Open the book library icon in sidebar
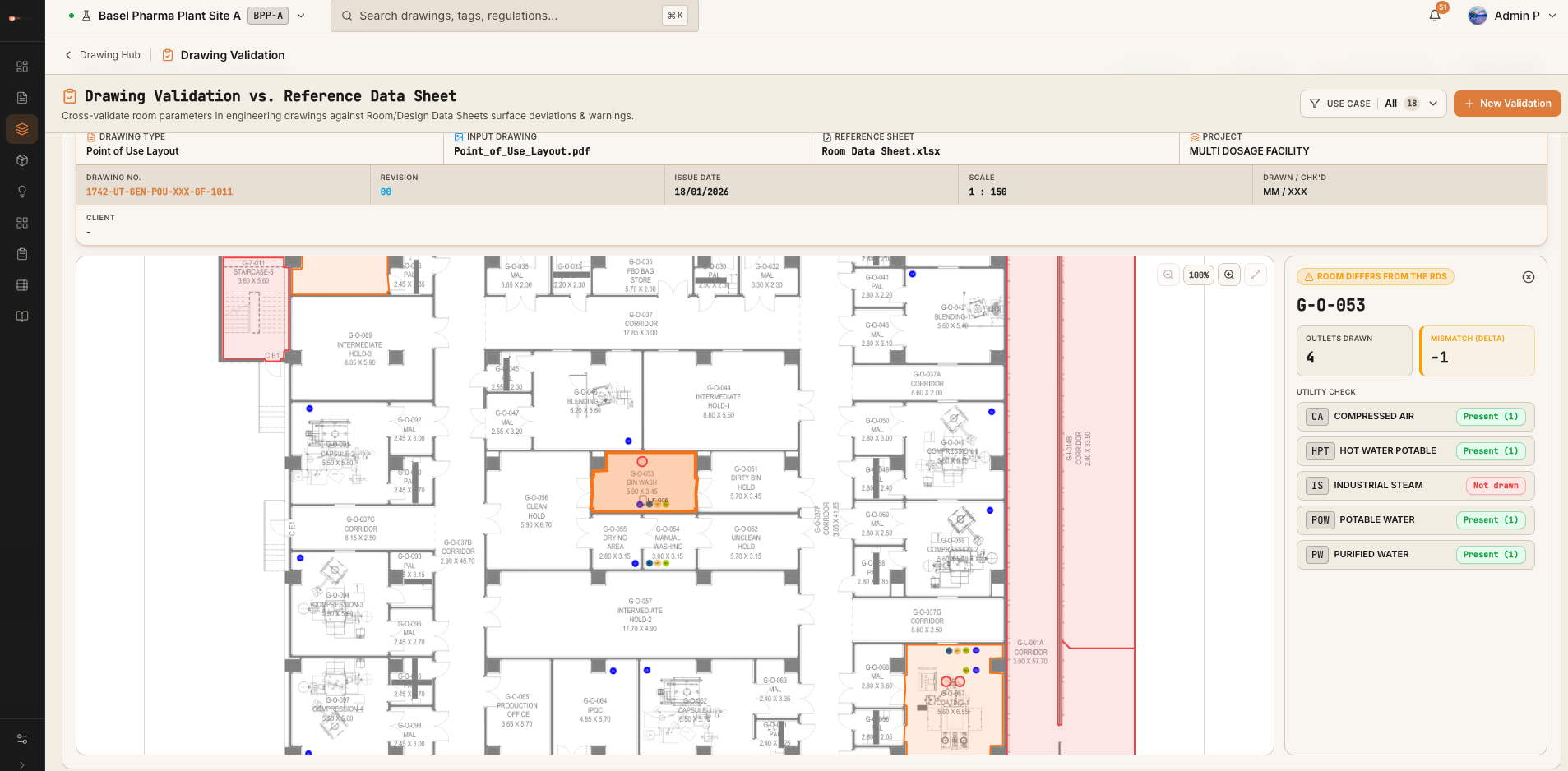 tap(22, 316)
